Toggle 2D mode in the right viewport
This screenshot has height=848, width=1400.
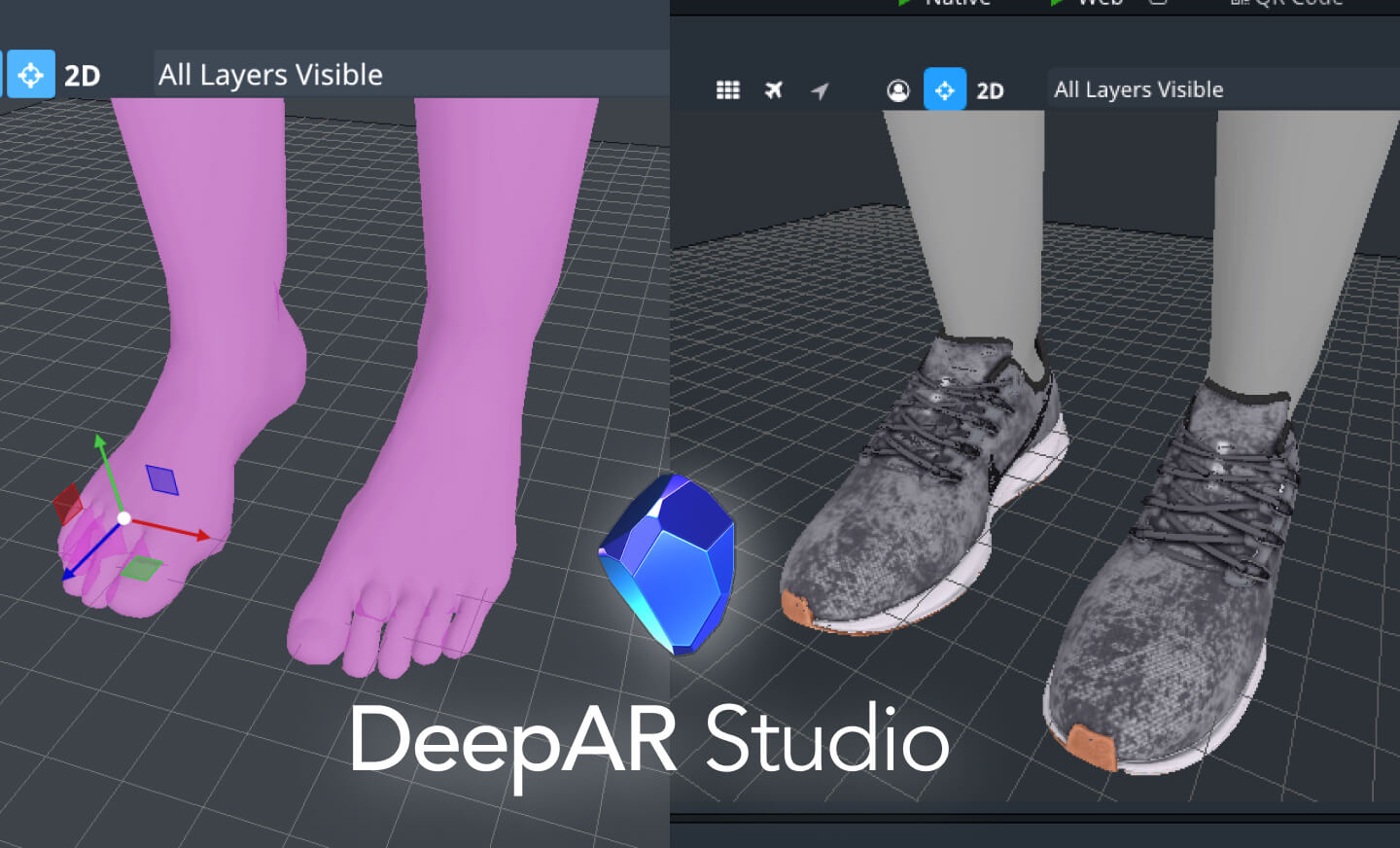[x=992, y=89]
